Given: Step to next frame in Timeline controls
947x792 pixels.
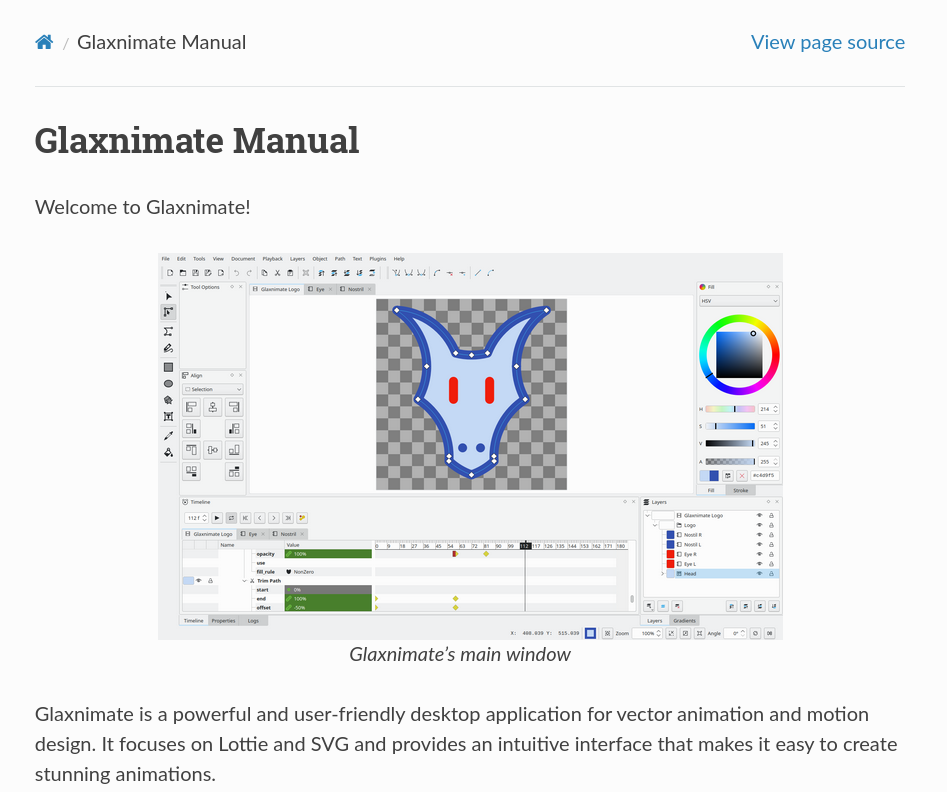Looking at the screenshot, I should click(x=274, y=518).
